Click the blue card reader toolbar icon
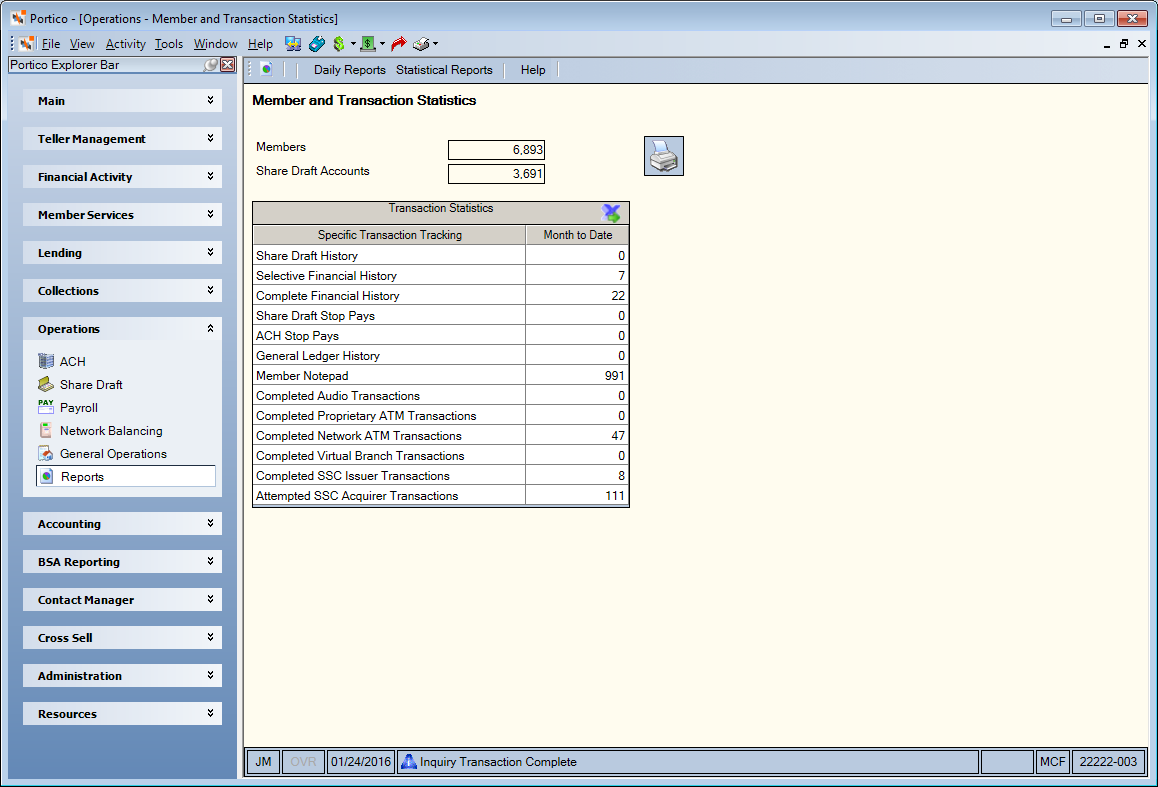Screen dimensions: 1158x787 (317, 44)
